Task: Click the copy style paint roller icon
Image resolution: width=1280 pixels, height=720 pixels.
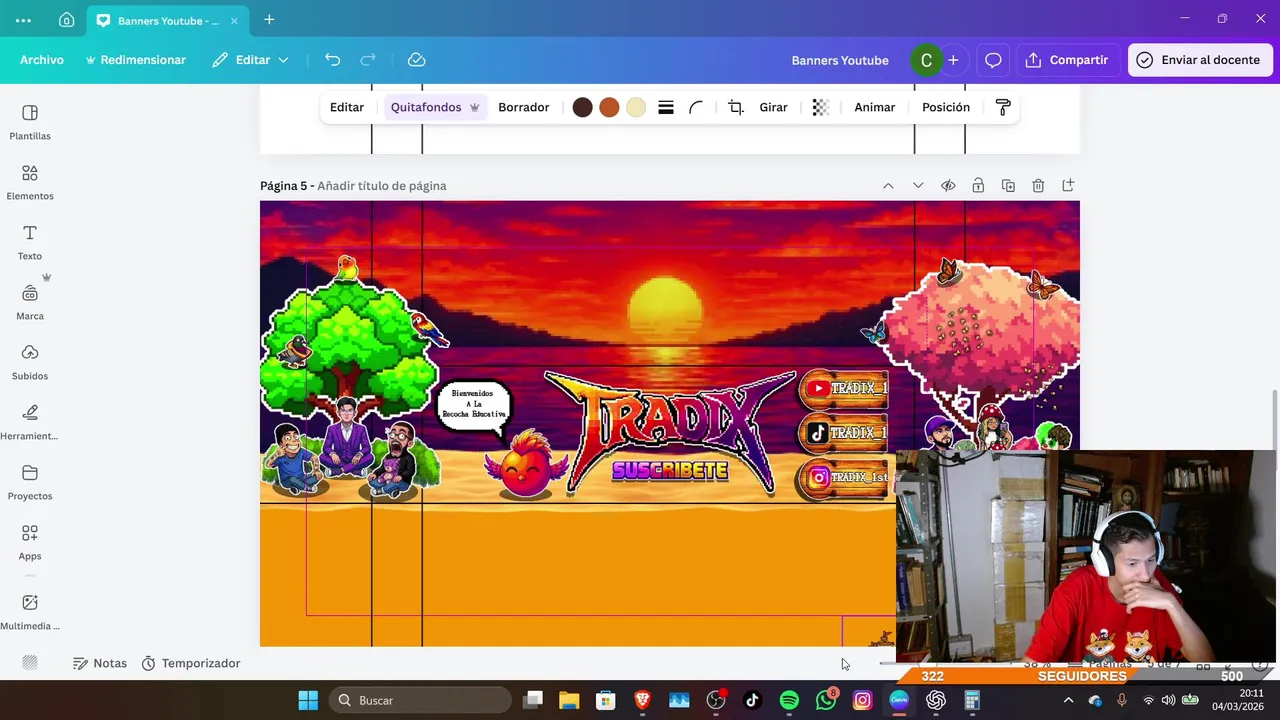Action: point(1003,107)
